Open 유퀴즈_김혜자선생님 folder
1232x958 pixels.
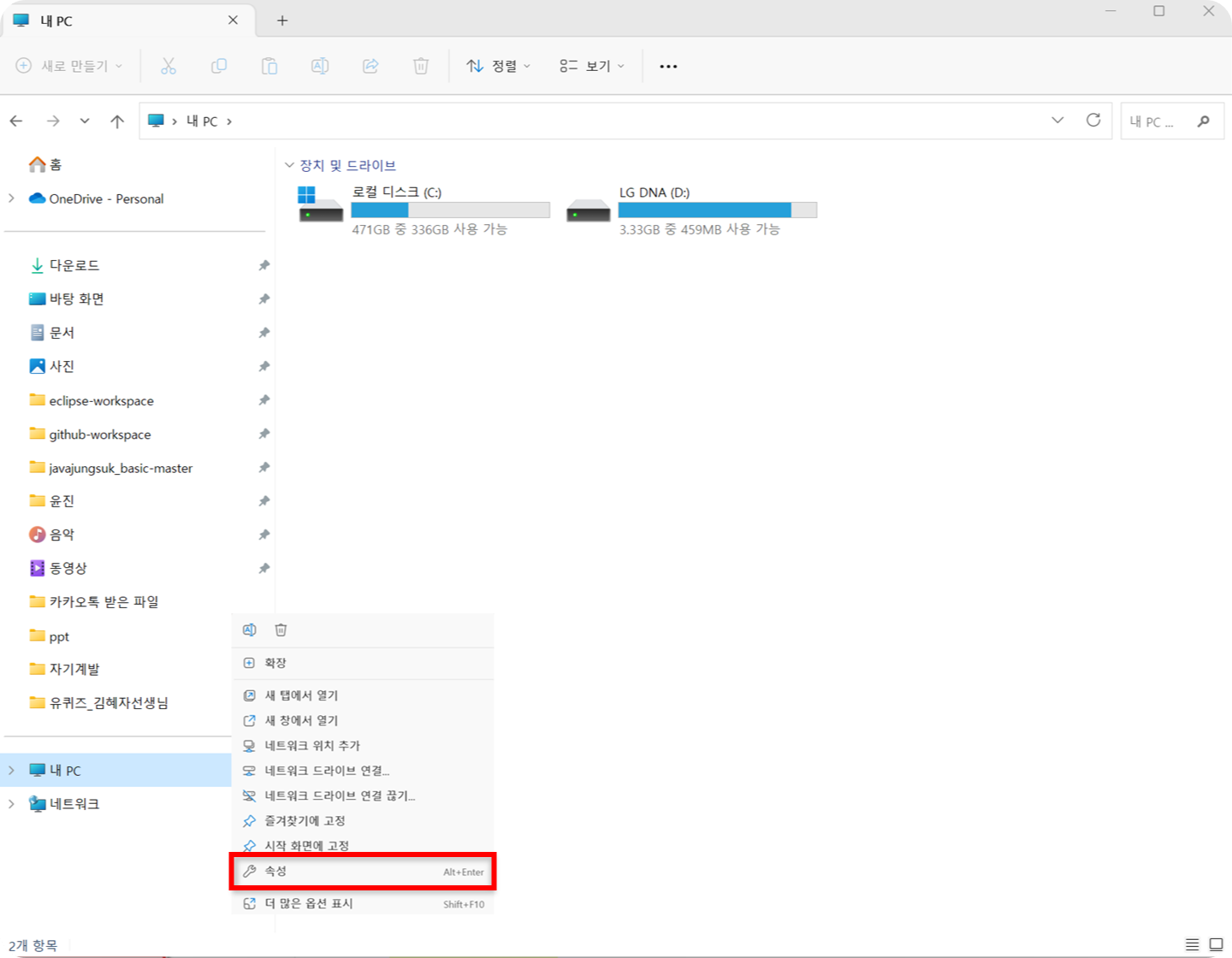(98, 702)
